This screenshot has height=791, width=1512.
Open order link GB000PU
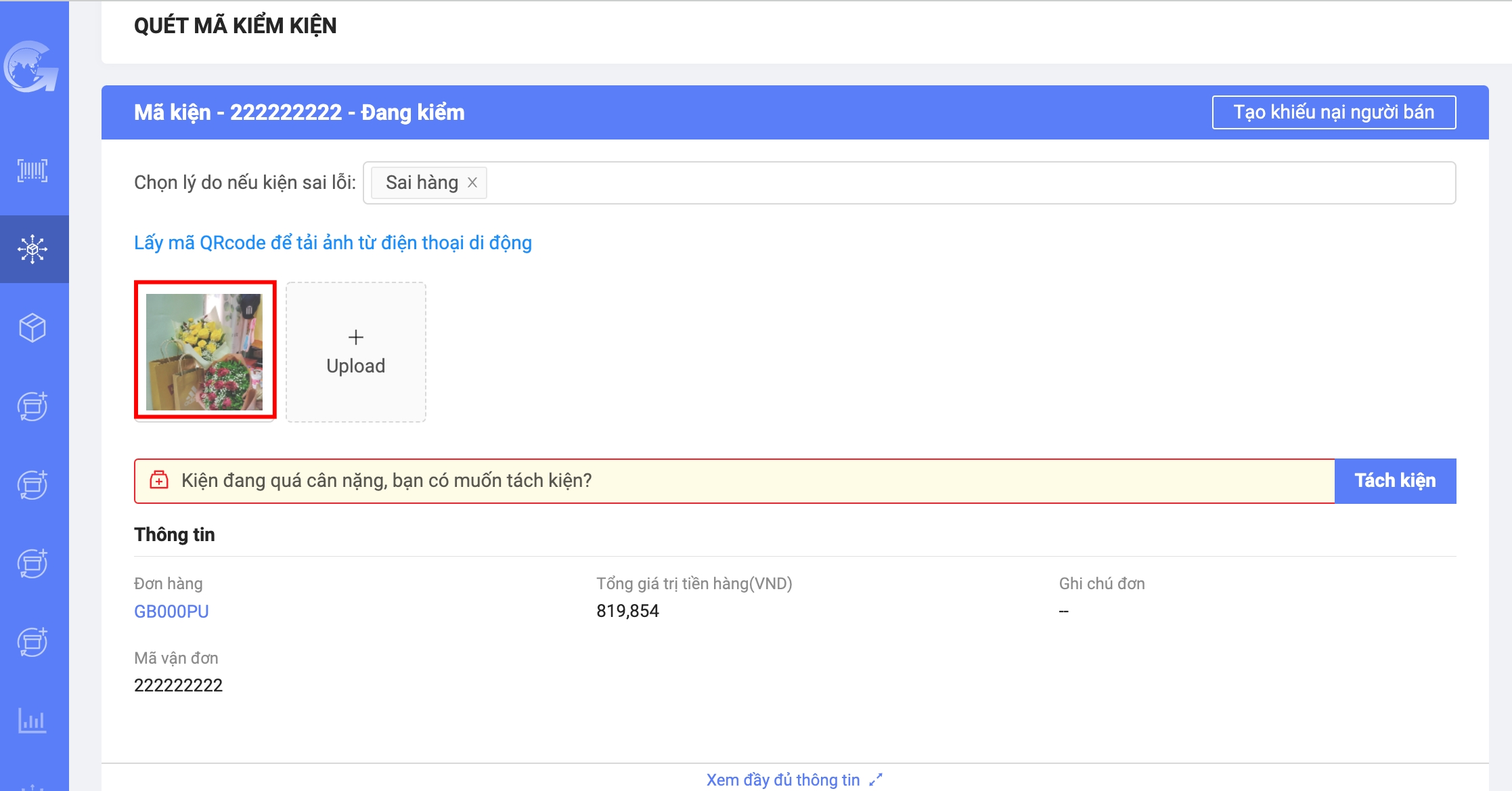point(171,612)
